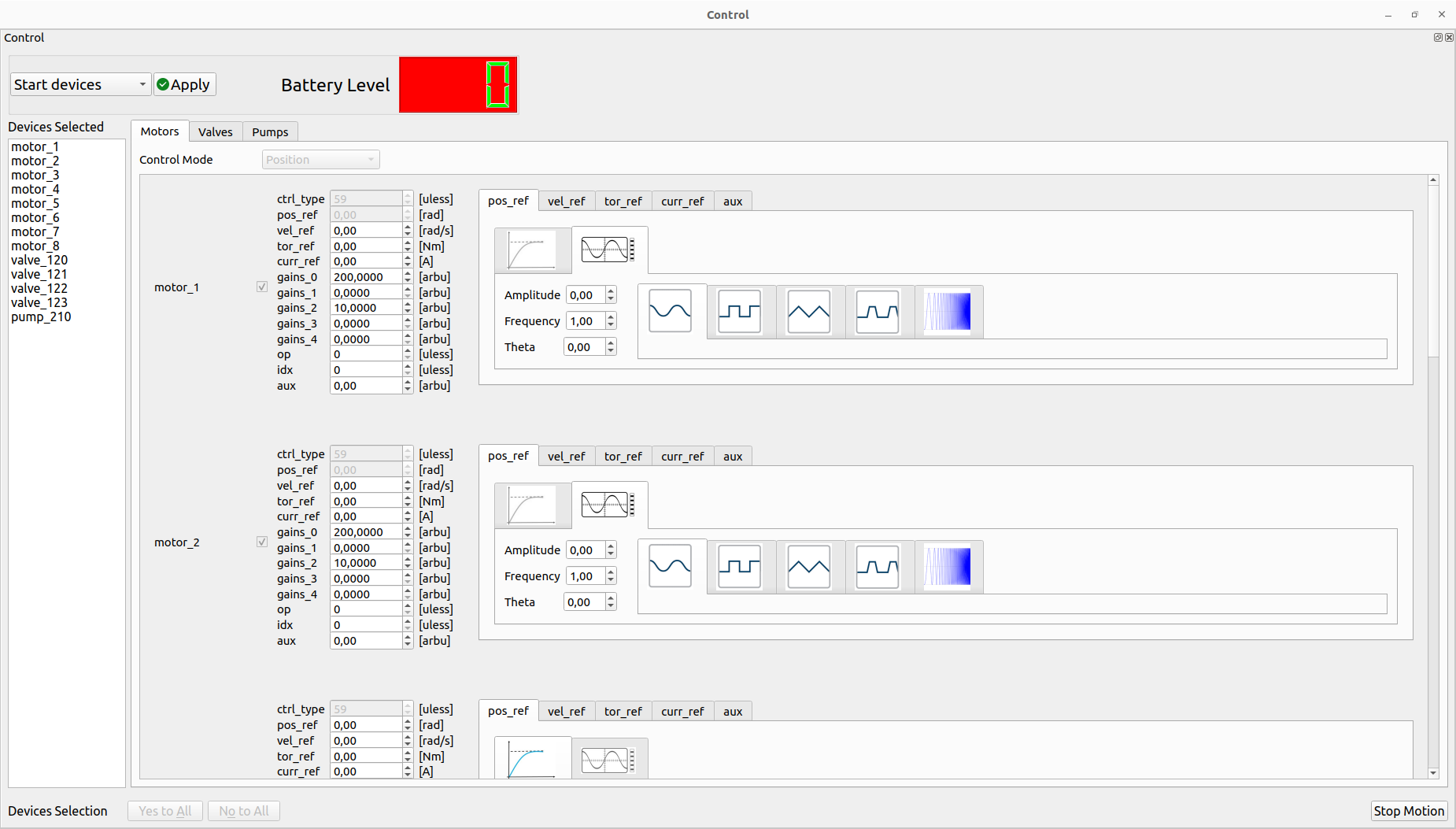1456x829 pixels.
Task: Click motor_2 waveform progress bar
Action: coord(1012,604)
